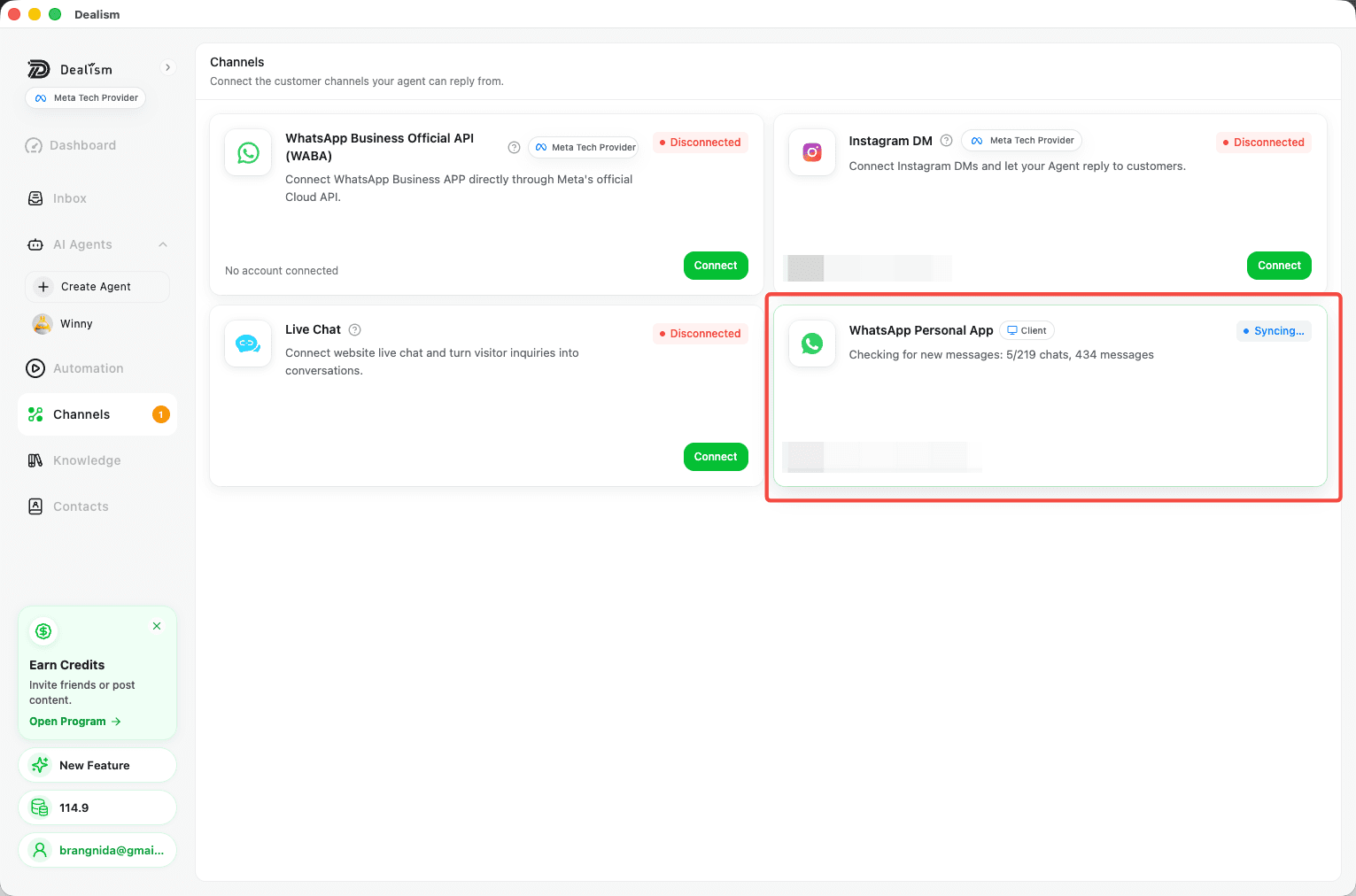Open help tooltip for Live Chat
This screenshot has width=1356, height=896.
point(355,330)
